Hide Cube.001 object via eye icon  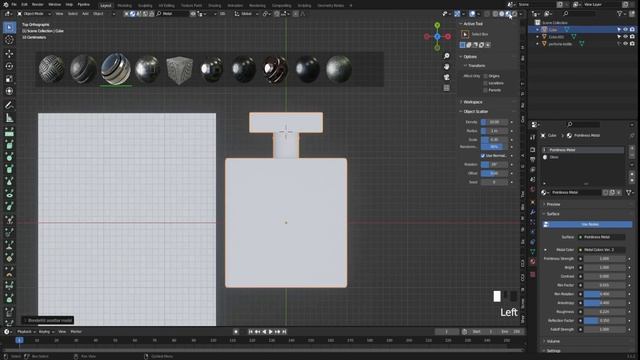pos(625,37)
